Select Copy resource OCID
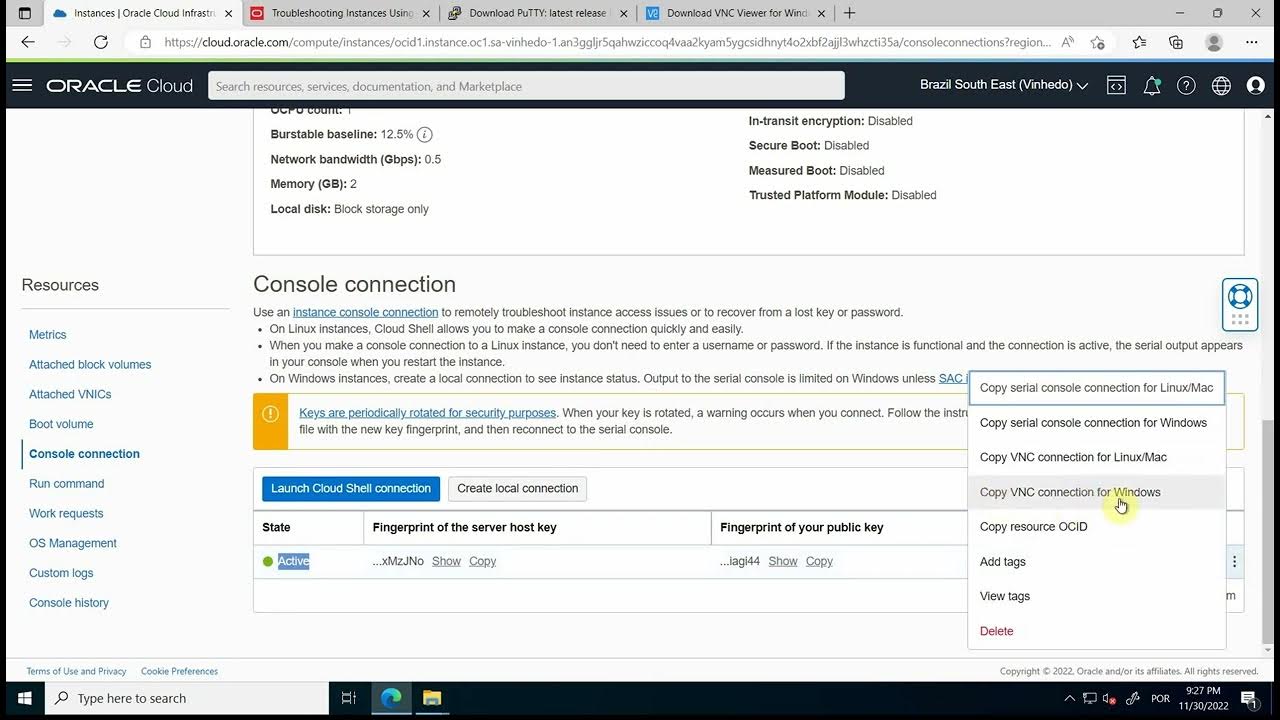This screenshot has height=720, width=1280. [1097, 527]
